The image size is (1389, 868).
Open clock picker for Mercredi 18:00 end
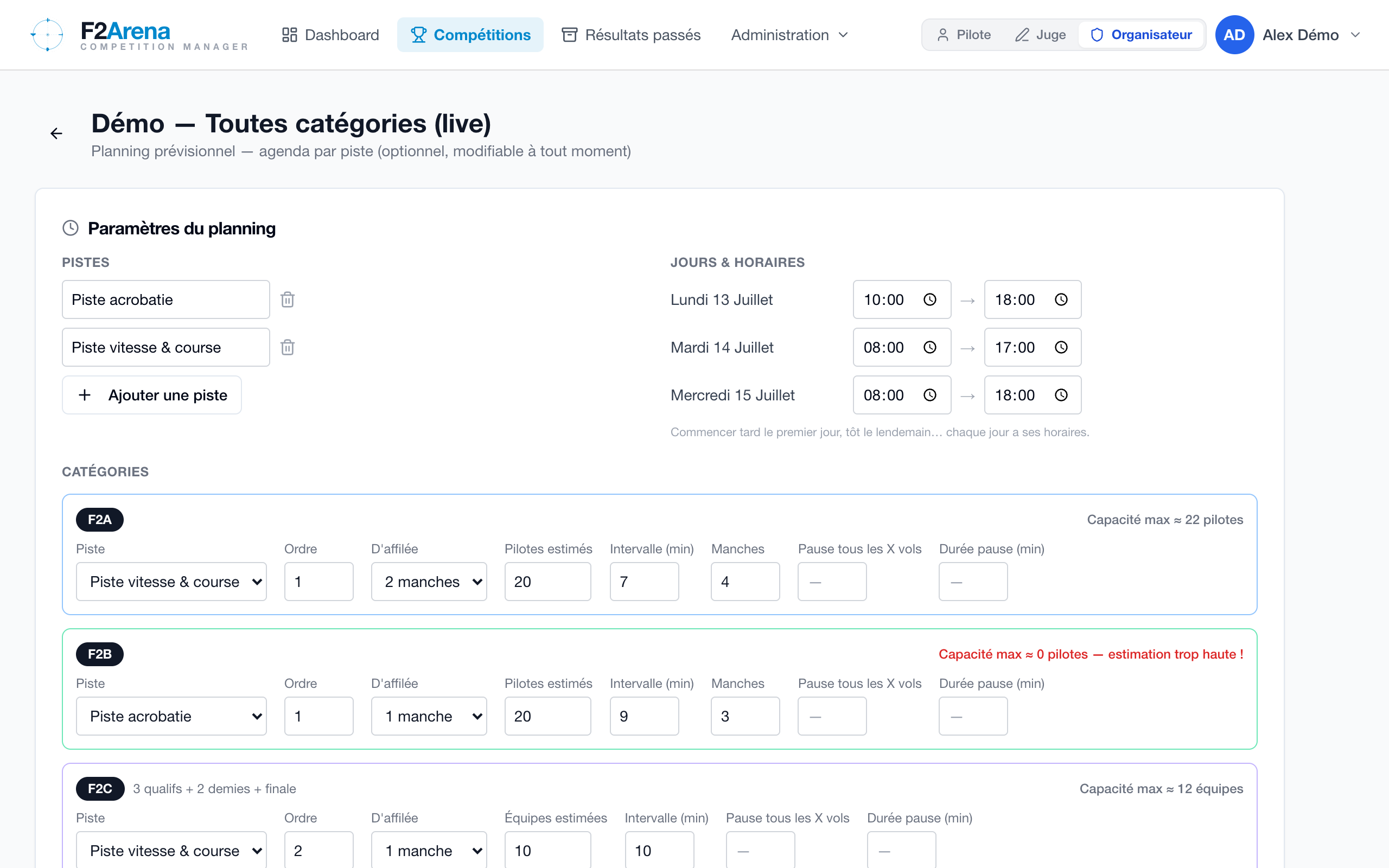[x=1061, y=395]
